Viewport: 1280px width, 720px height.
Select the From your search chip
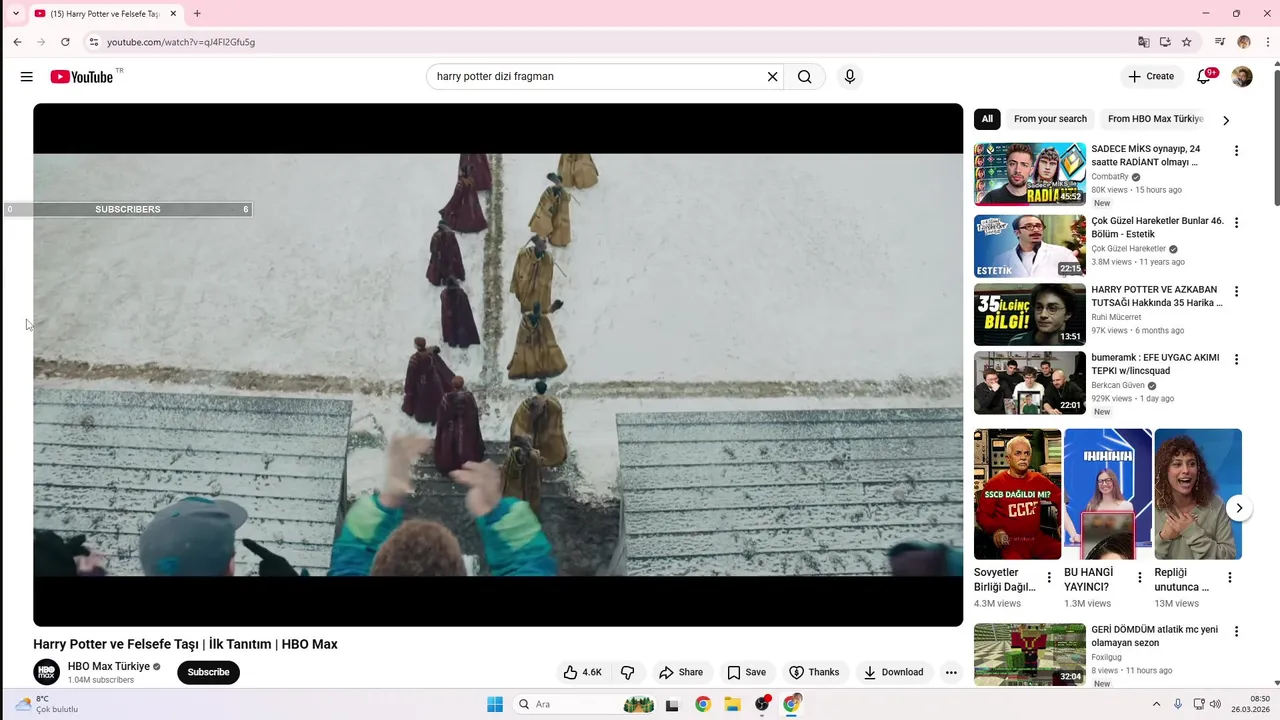(1050, 119)
